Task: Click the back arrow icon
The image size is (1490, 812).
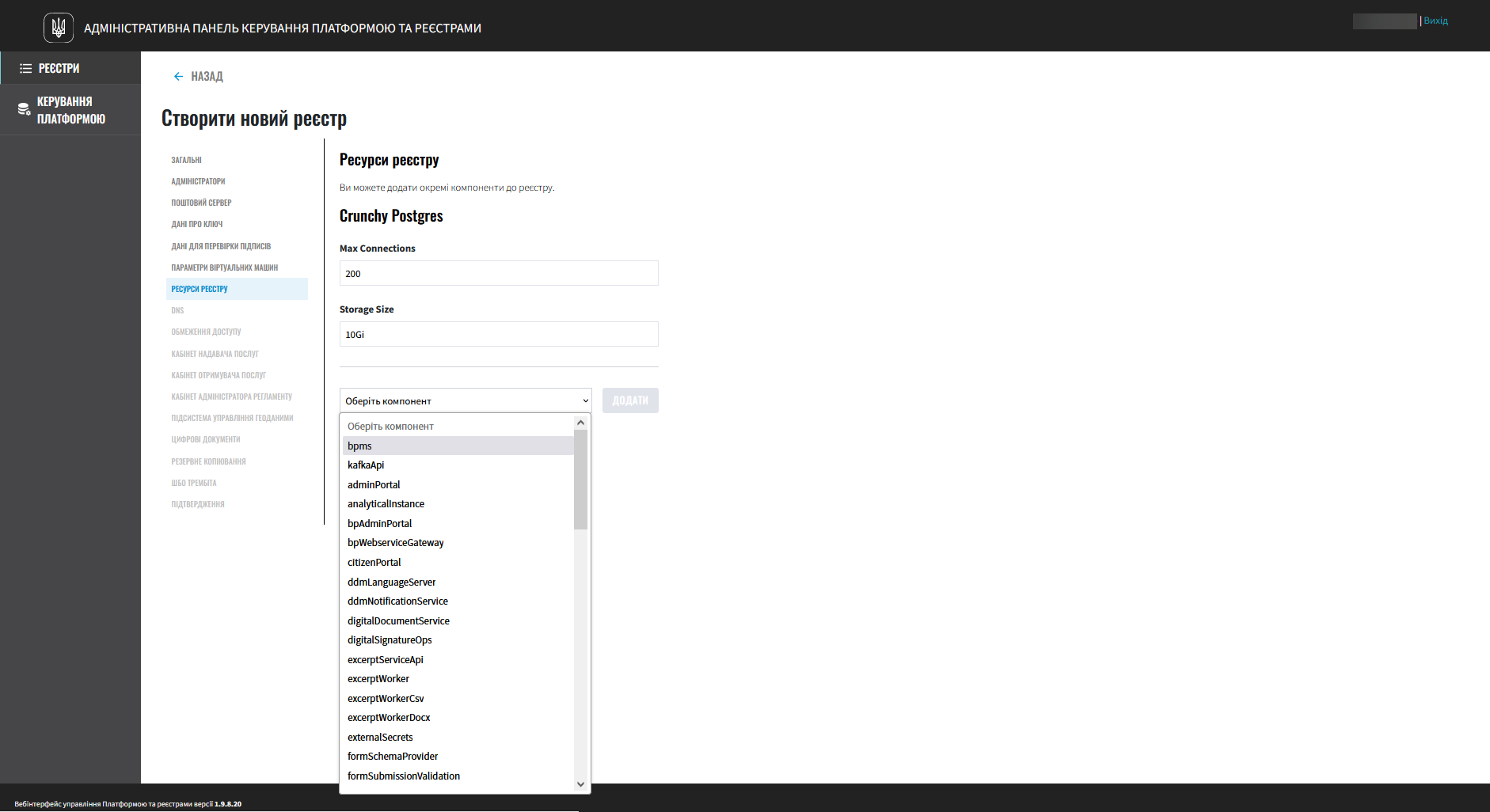Action: click(178, 77)
